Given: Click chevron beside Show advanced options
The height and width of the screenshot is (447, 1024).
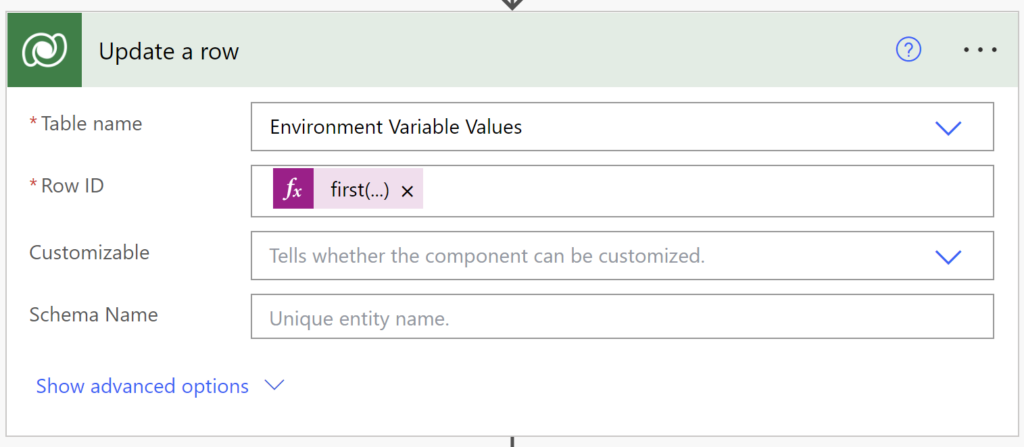Looking at the screenshot, I should 274,386.
